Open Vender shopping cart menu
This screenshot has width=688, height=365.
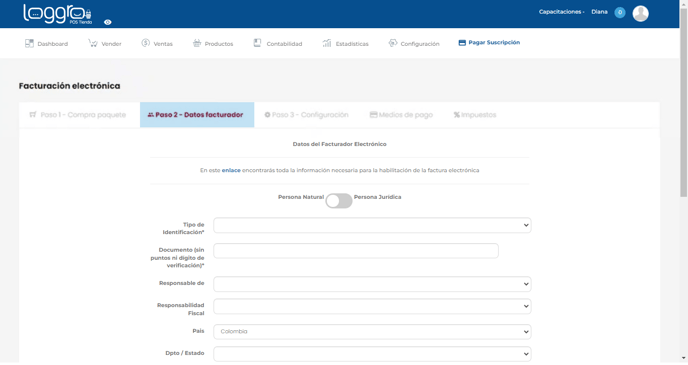105,43
